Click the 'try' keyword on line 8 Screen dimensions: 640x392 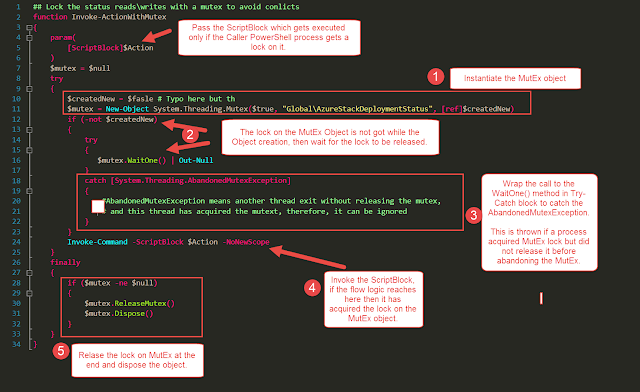tap(56, 78)
